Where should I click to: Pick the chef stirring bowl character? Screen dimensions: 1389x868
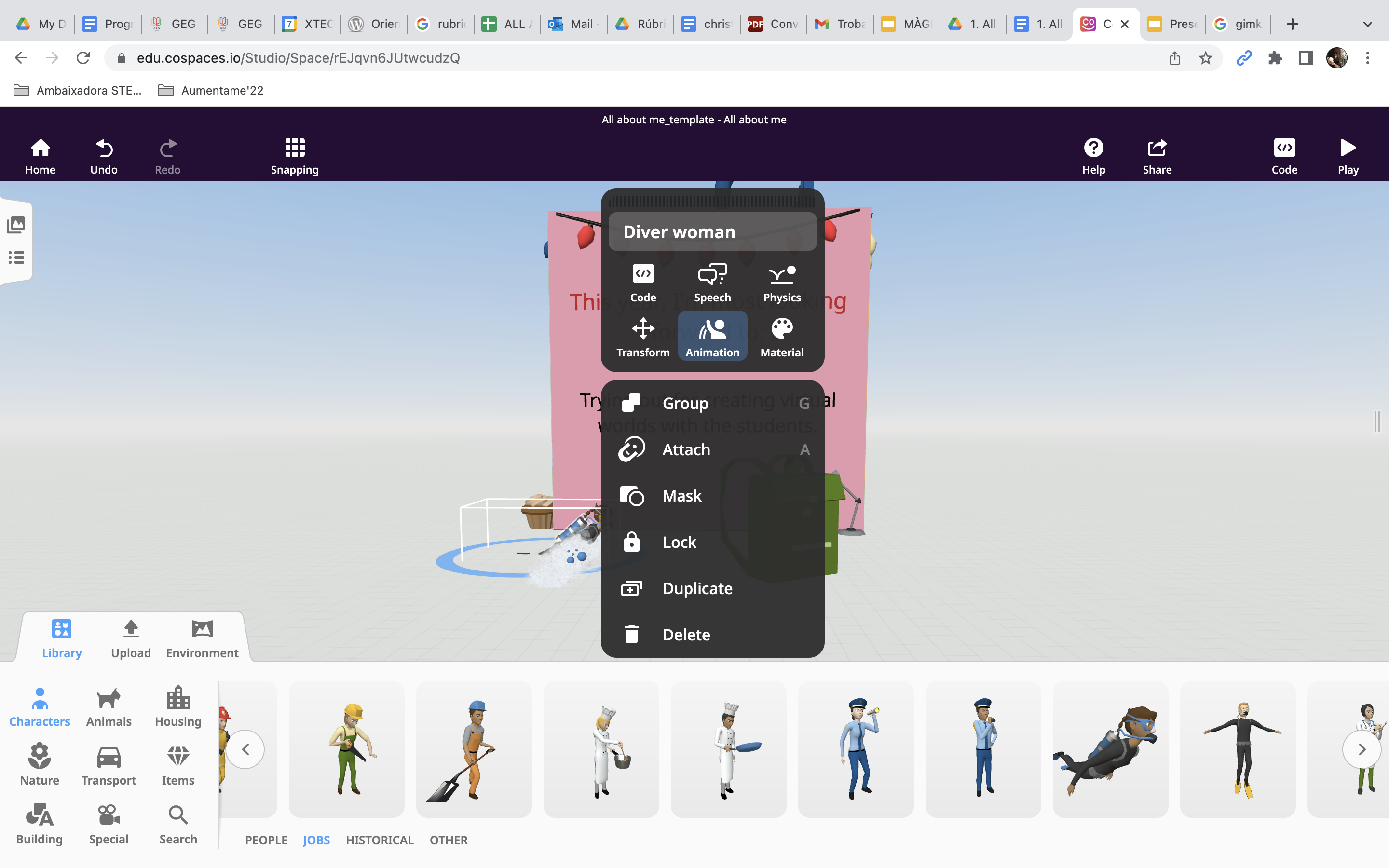point(601,748)
